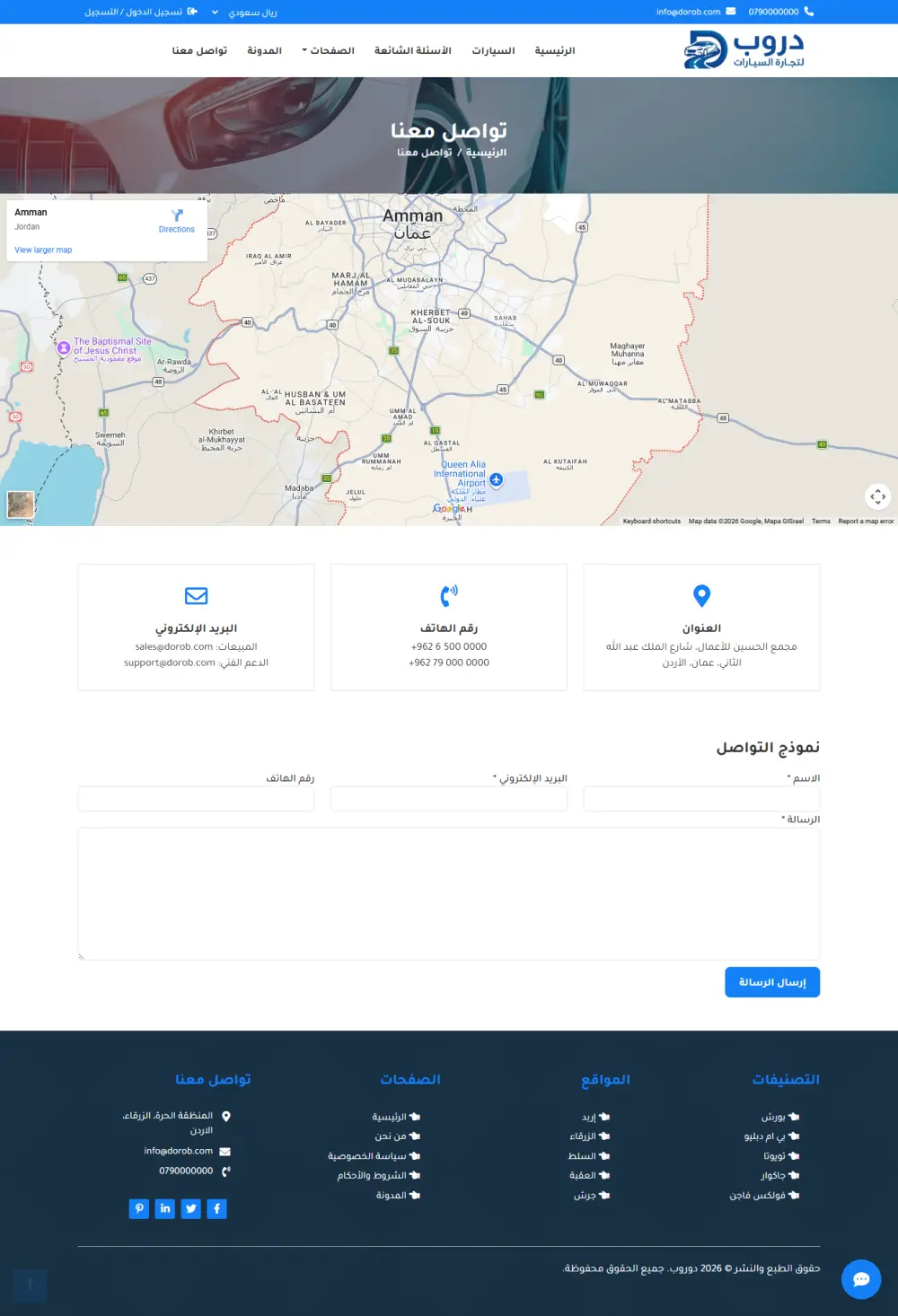Click the scroll-to-top arrow button
Screen dimensions: 898x1316
click(x=31, y=1285)
